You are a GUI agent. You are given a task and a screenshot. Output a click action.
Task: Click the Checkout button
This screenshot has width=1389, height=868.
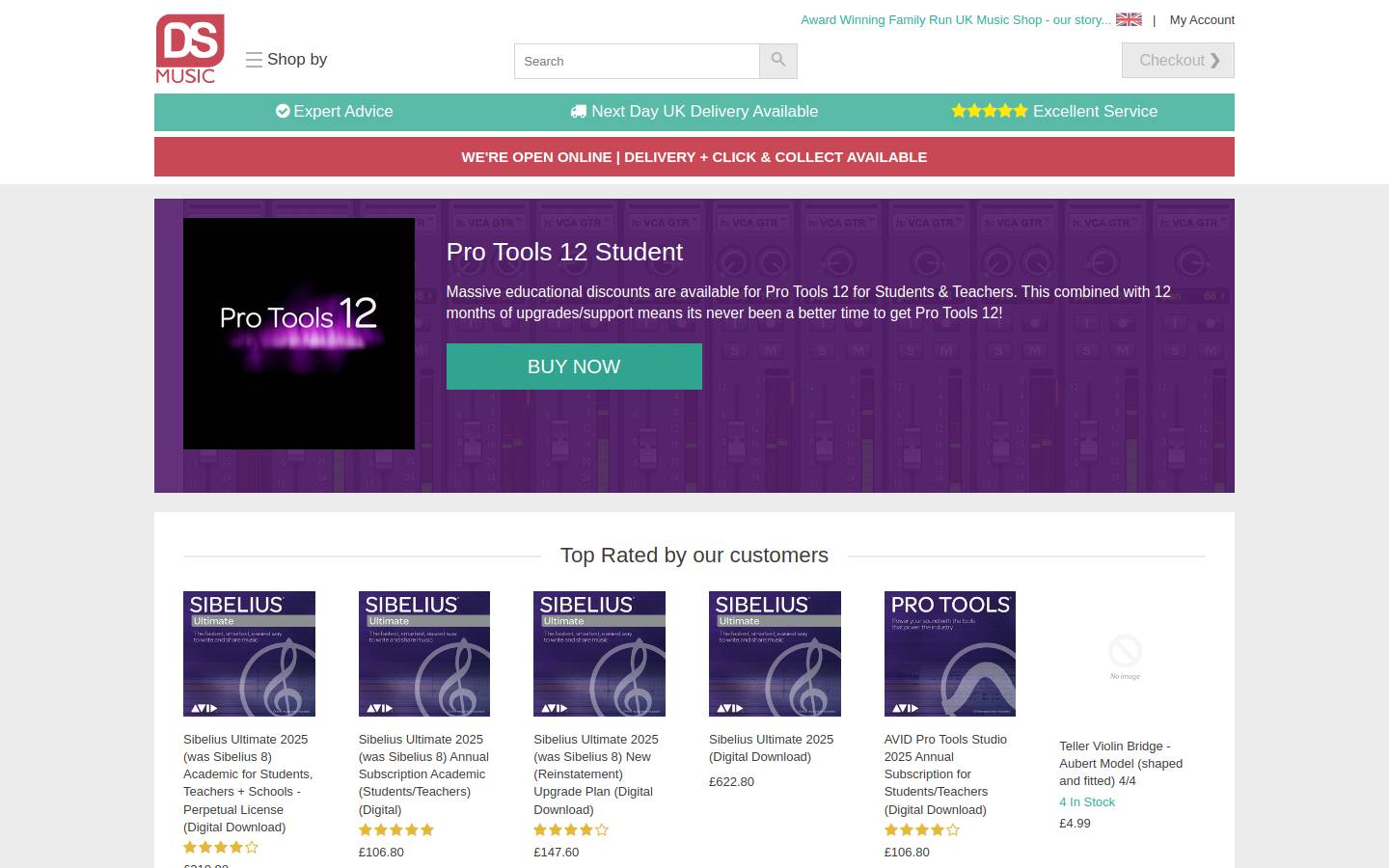pyautogui.click(x=1178, y=60)
